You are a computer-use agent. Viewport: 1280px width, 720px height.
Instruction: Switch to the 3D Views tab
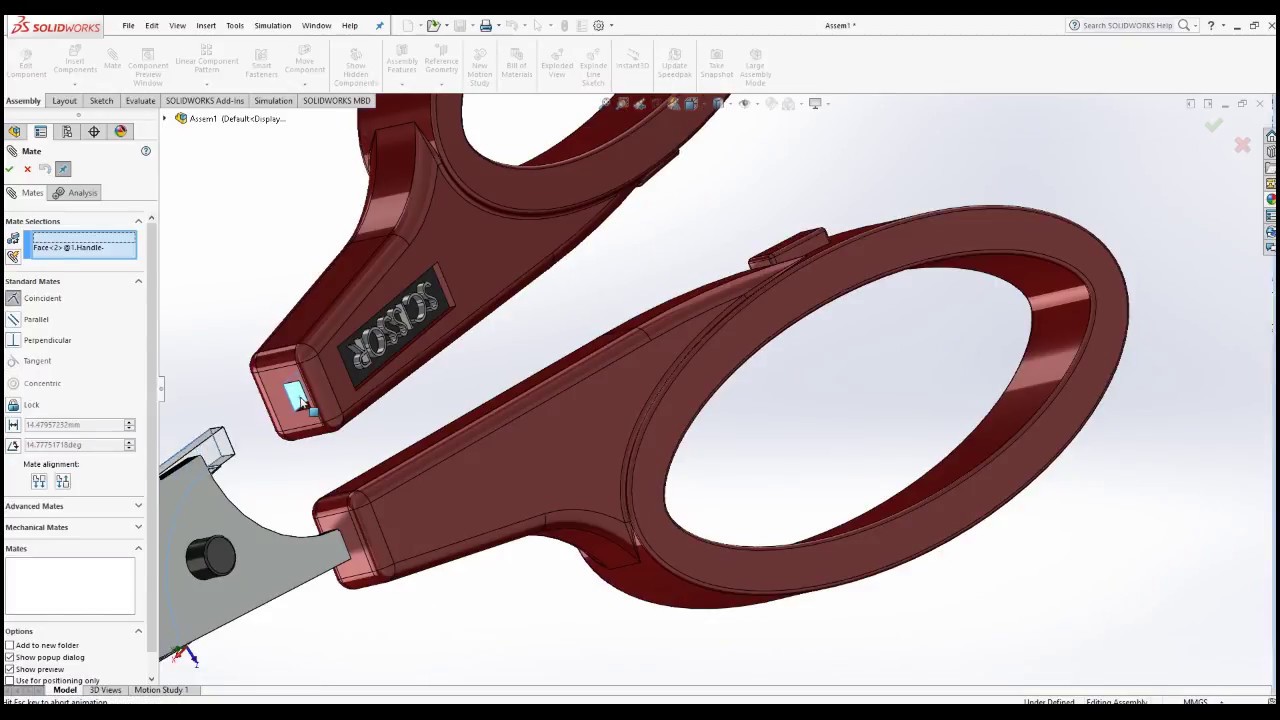coord(105,690)
